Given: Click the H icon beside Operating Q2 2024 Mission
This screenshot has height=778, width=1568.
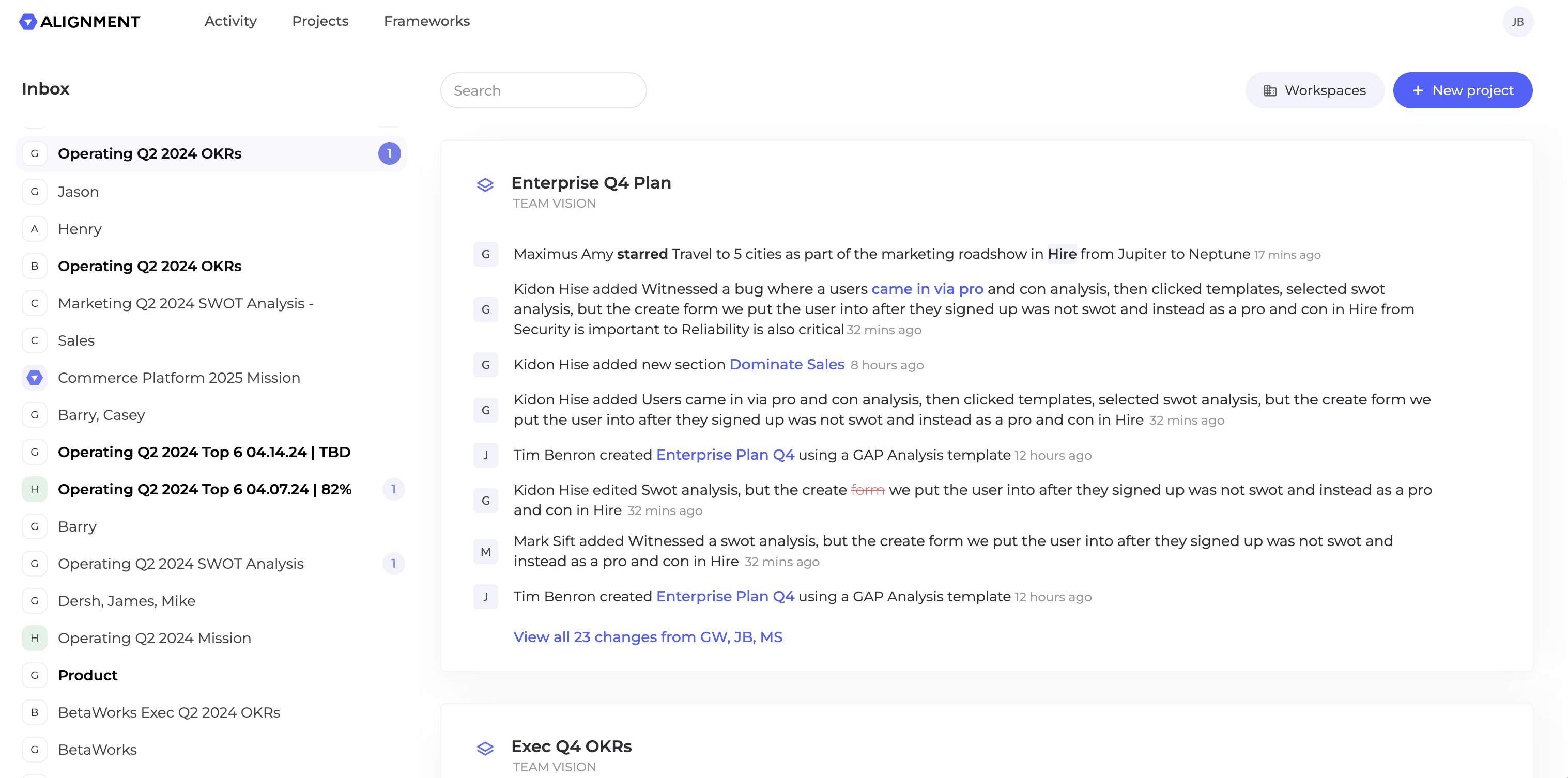Looking at the screenshot, I should (x=34, y=638).
